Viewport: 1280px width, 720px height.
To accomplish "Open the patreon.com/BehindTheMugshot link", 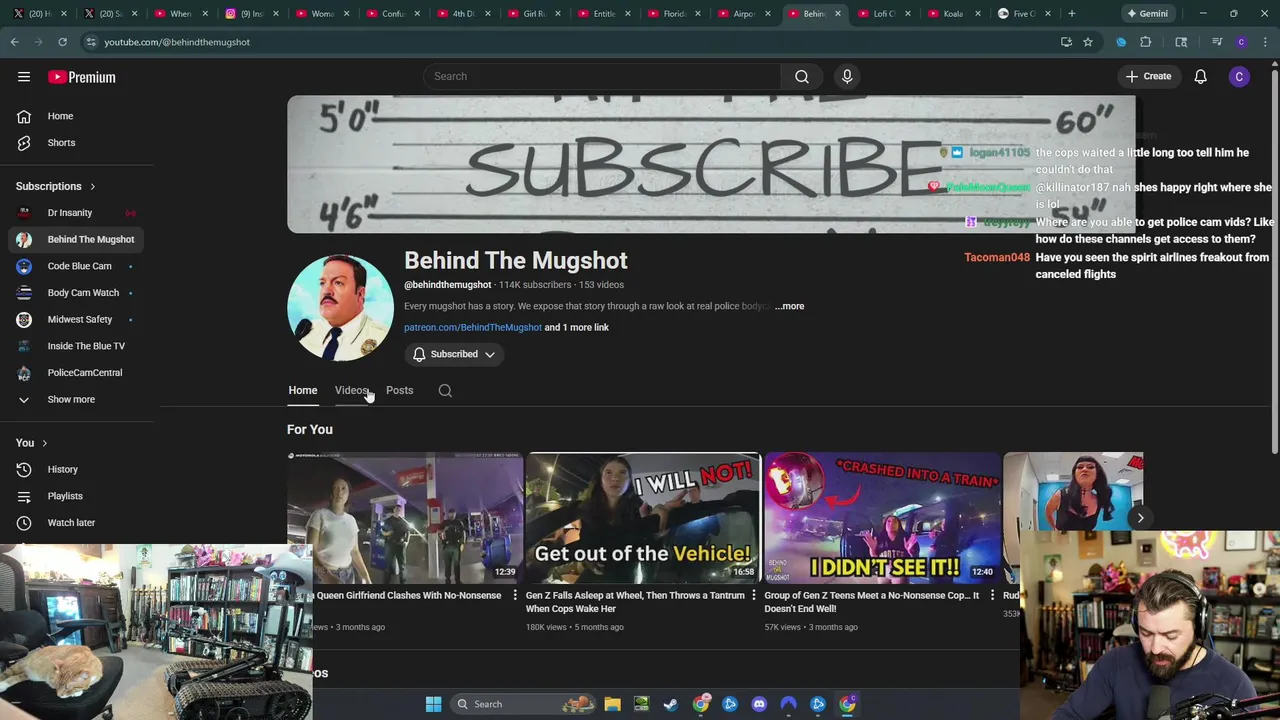I will pos(473,327).
